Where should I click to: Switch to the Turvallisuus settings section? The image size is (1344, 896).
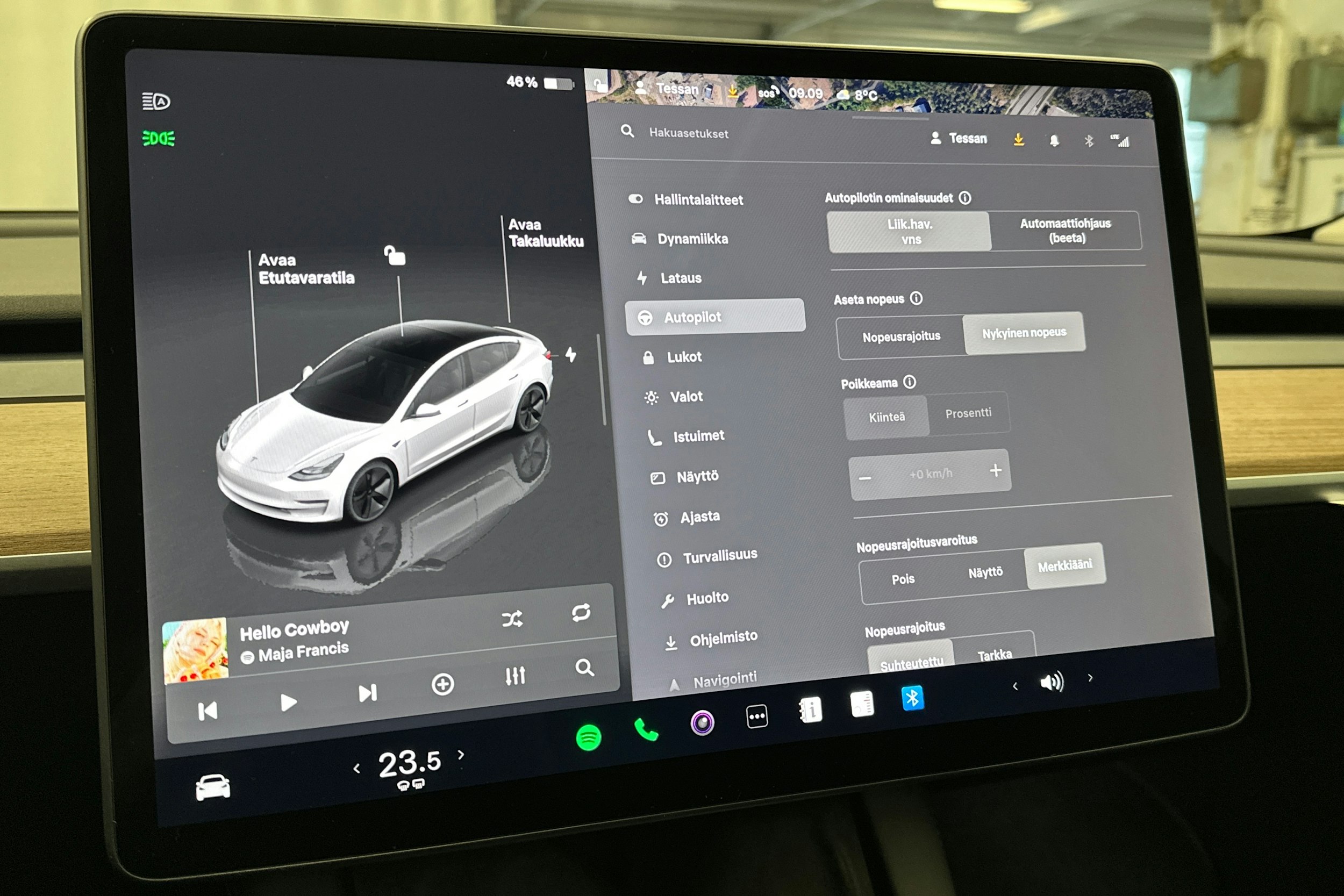pyautogui.click(x=719, y=554)
